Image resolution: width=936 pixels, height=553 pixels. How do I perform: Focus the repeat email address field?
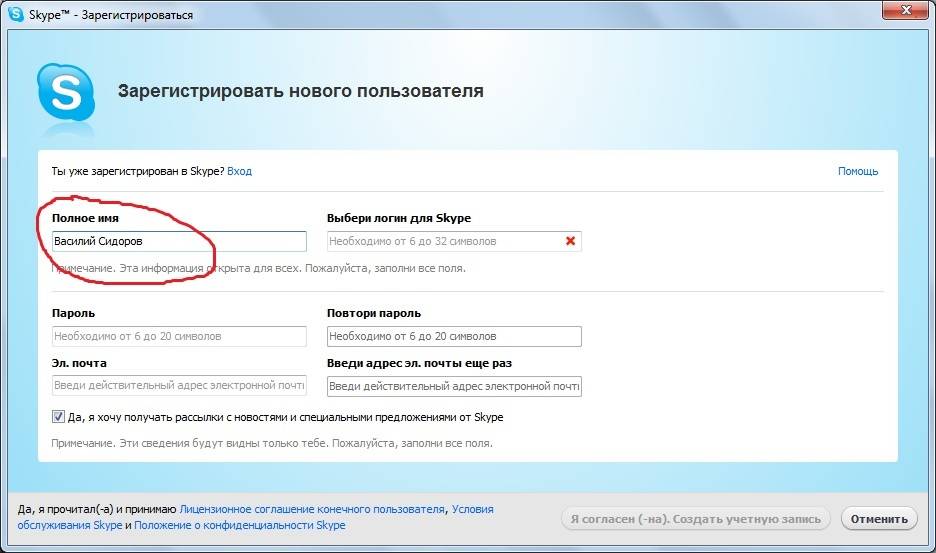point(454,386)
